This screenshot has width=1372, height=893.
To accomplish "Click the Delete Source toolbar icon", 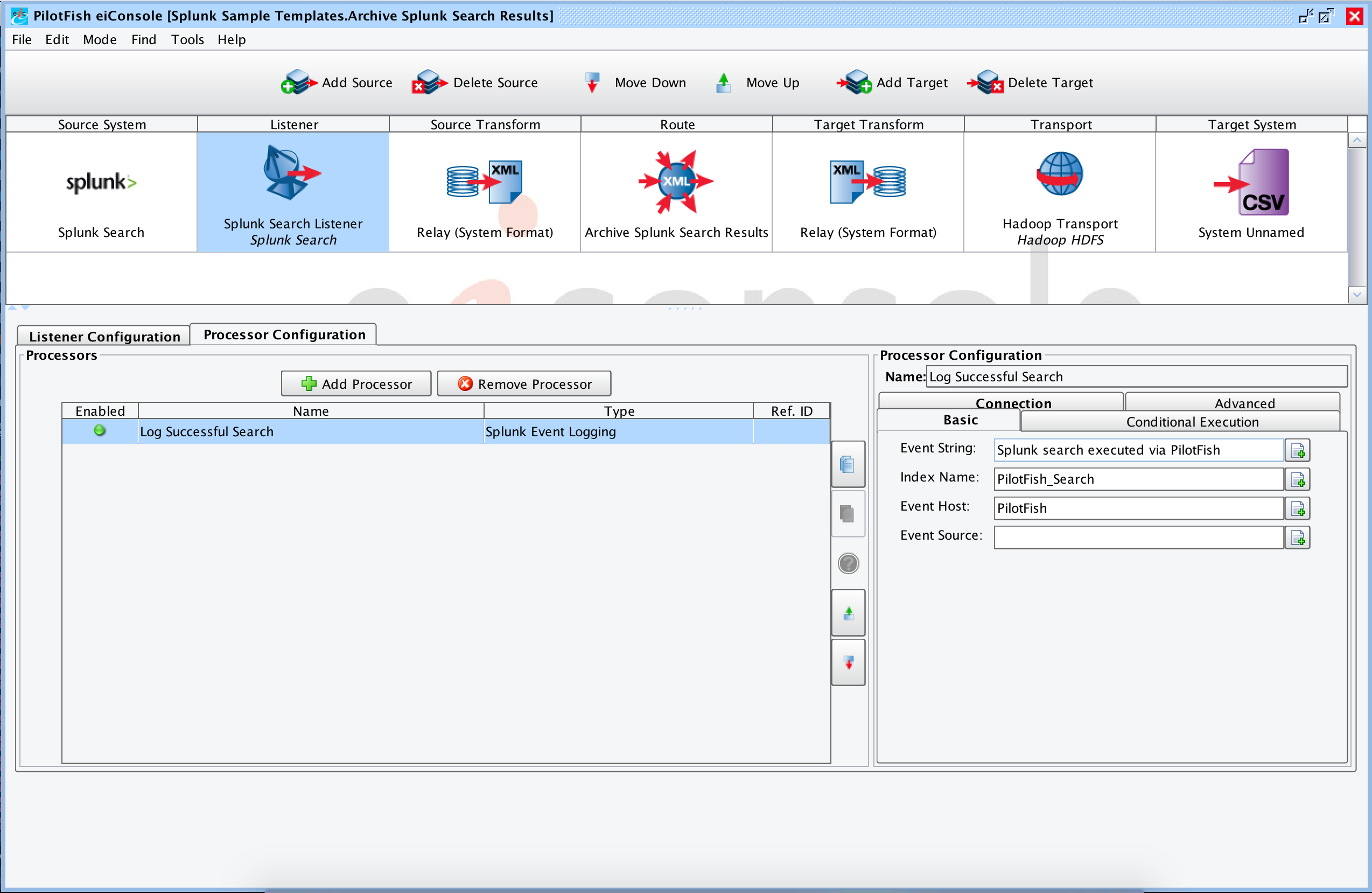I will point(430,82).
